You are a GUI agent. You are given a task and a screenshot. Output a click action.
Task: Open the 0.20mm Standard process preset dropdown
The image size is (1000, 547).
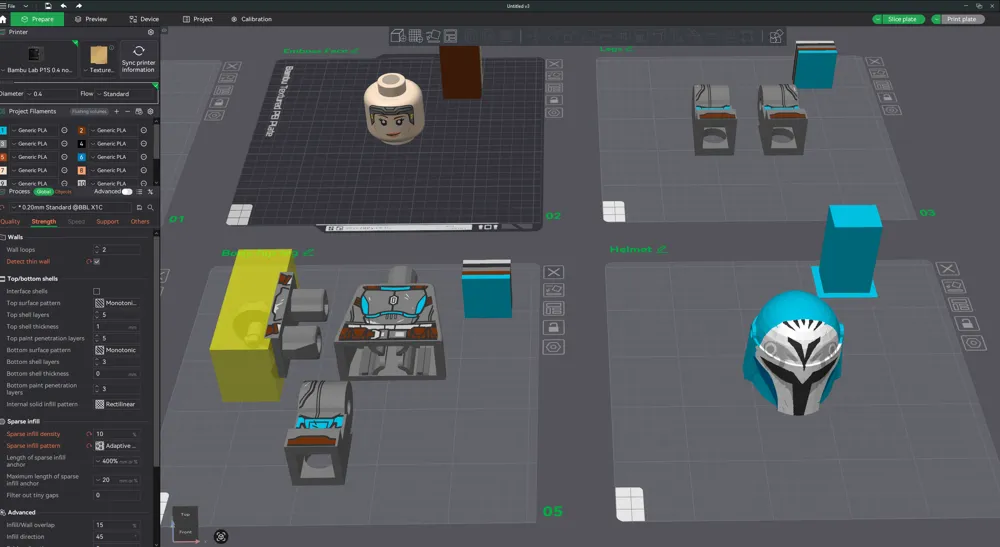pyautogui.click(x=70, y=207)
